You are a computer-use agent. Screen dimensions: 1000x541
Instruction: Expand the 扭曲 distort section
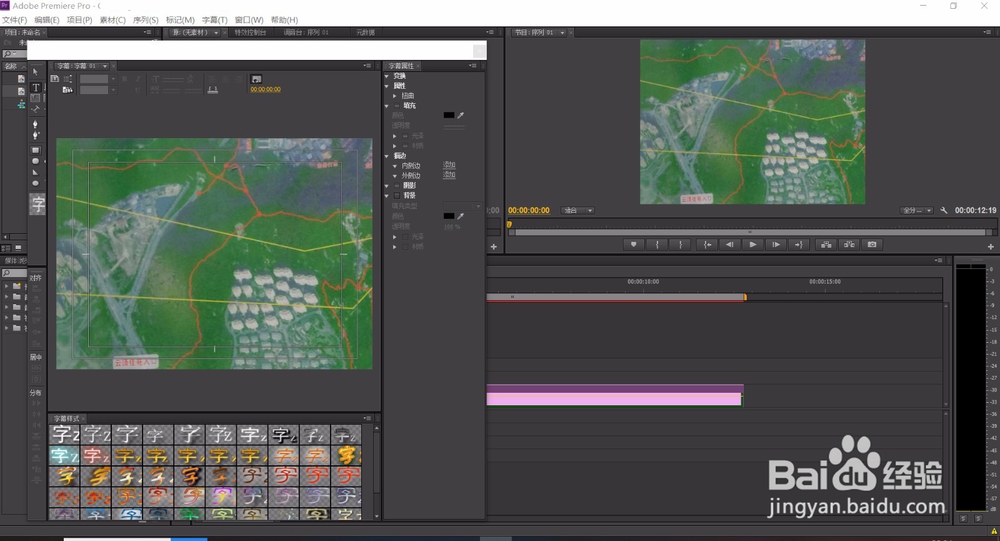pos(395,96)
